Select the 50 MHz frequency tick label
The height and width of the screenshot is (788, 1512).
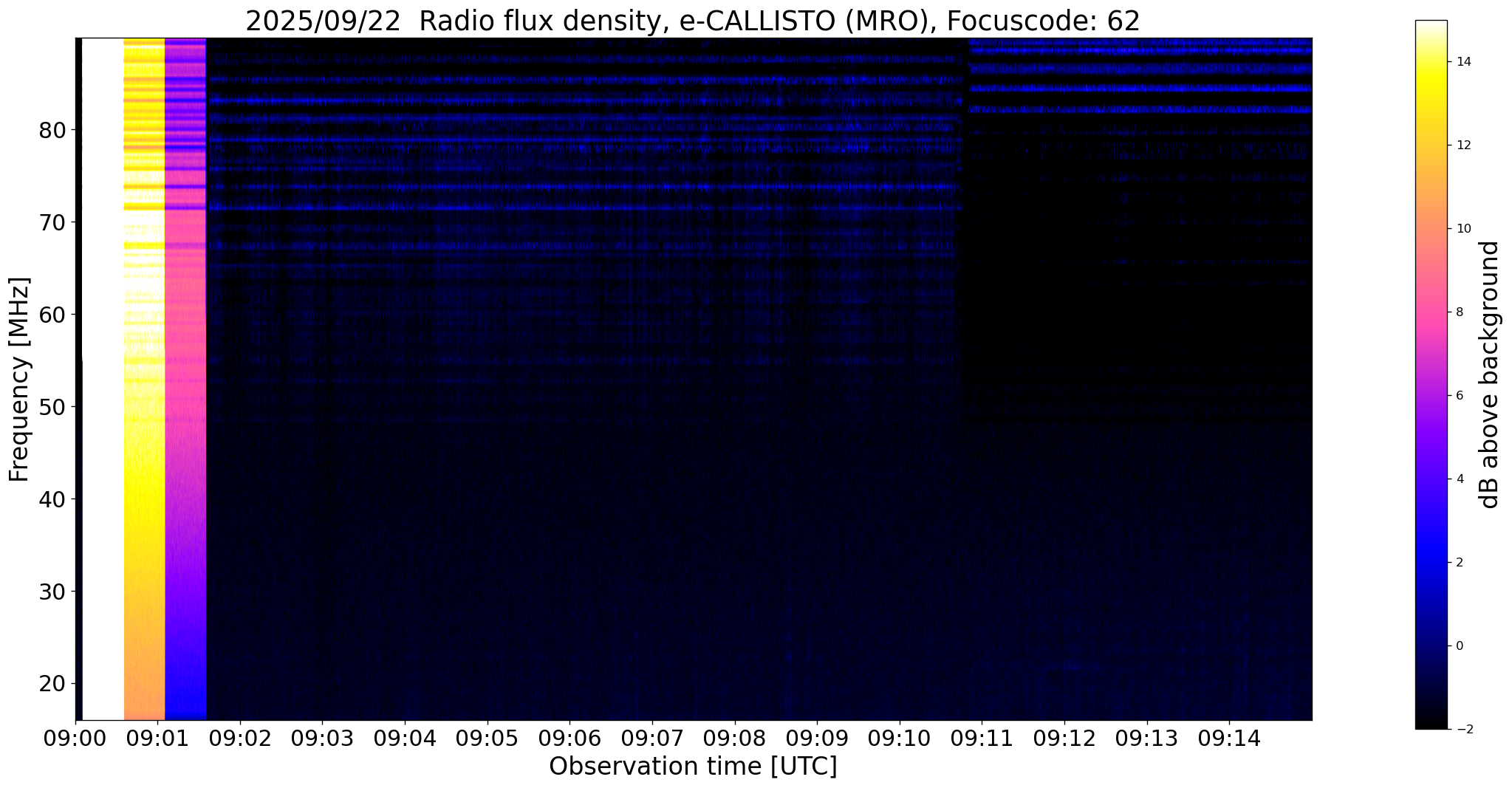coord(52,407)
